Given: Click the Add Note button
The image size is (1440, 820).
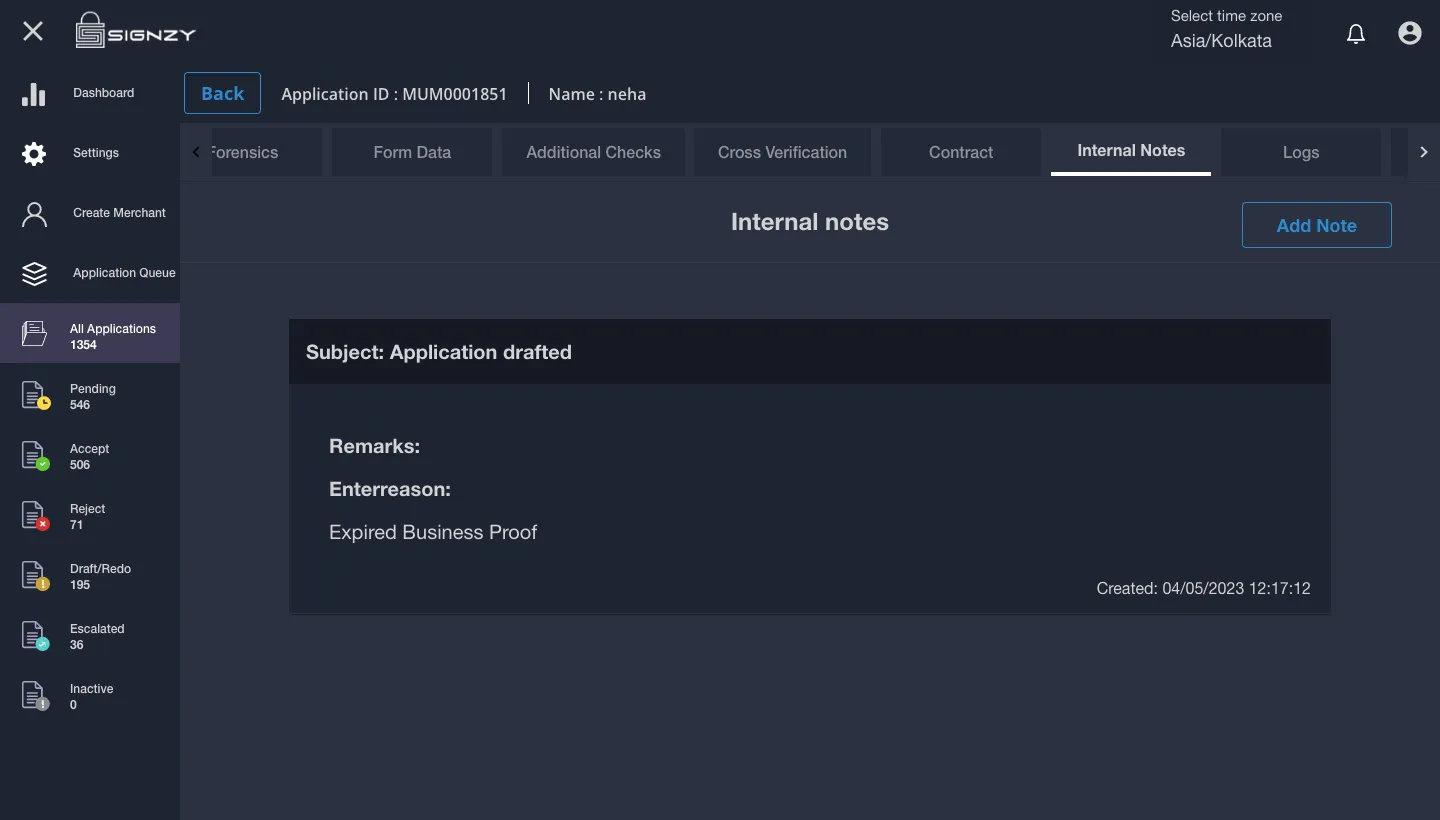Looking at the screenshot, I should tap(1316, 225).
